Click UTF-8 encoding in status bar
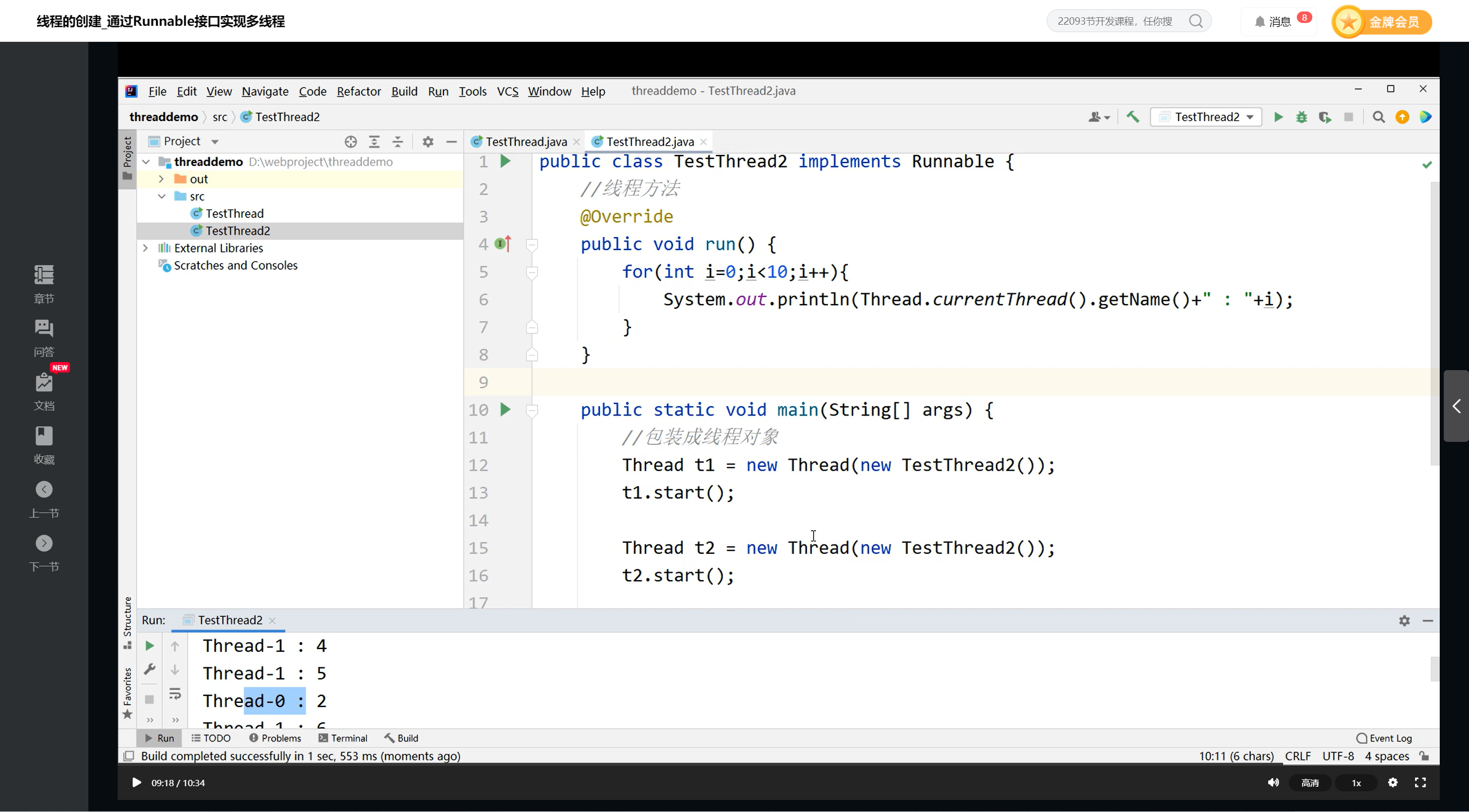1469x812 pixels. 1338,756
